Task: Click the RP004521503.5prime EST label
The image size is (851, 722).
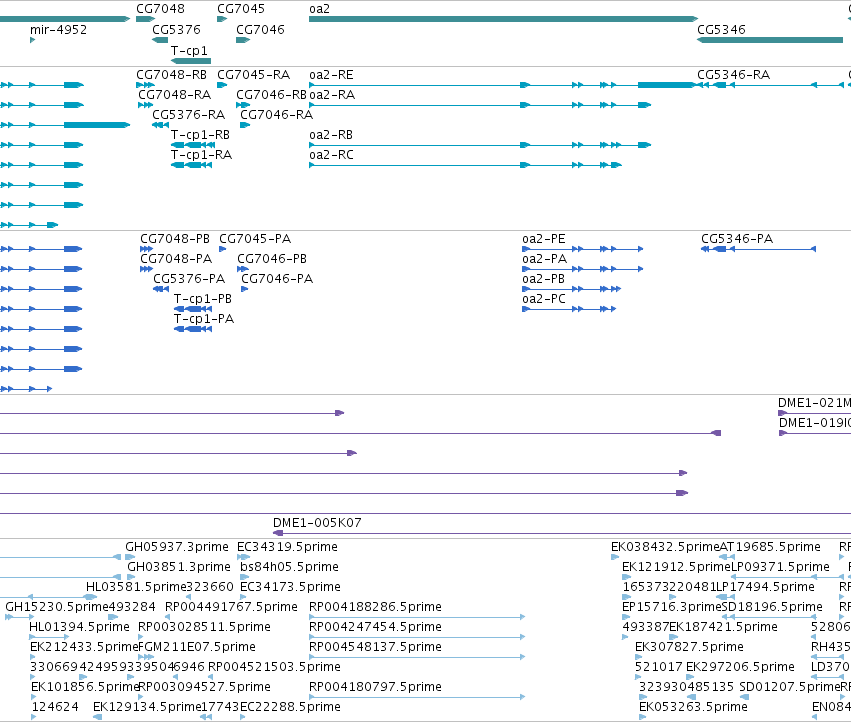Action: tap(274, 667)
